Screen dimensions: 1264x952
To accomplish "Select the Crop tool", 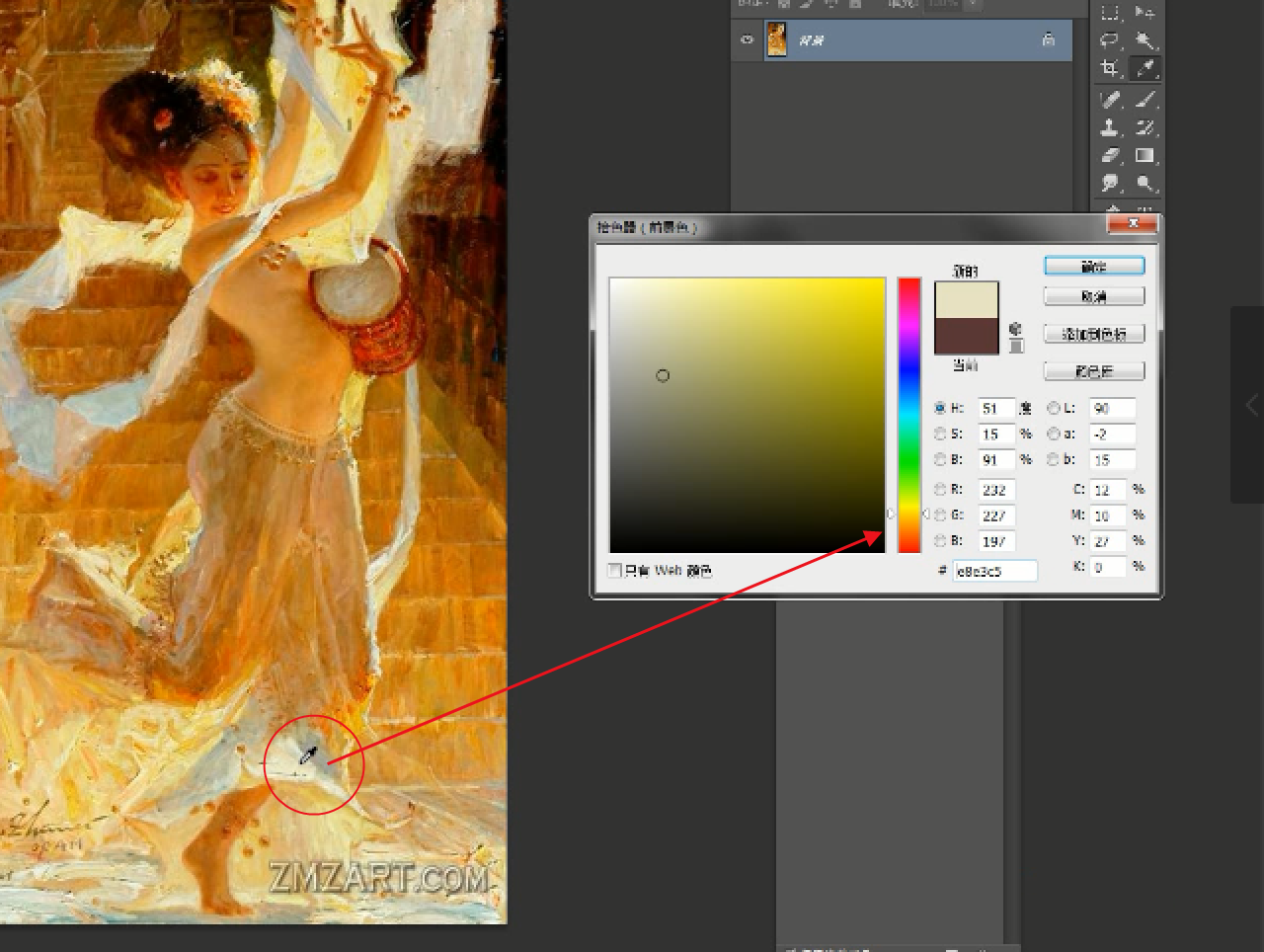I will click(x=1110, y=68).
